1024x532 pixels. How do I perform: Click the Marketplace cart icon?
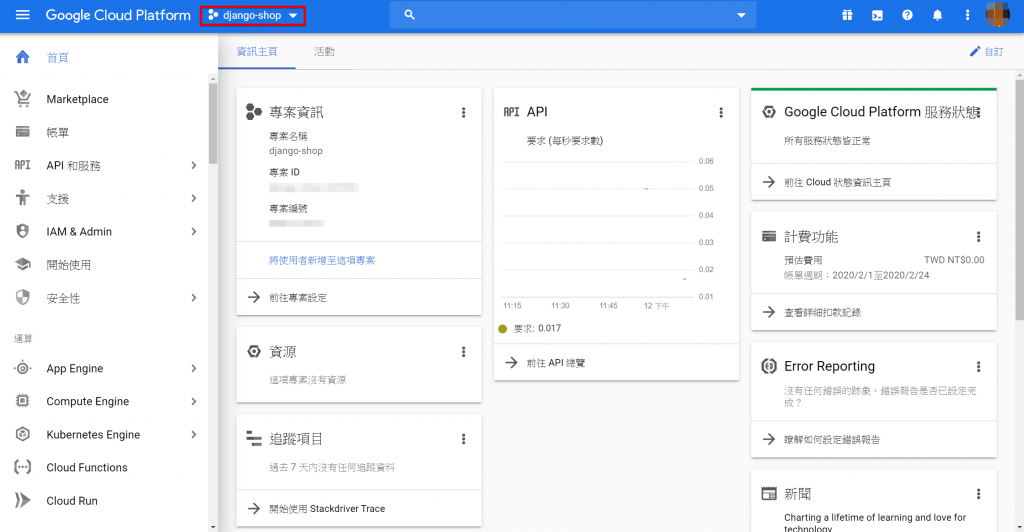tap(23, 99)
